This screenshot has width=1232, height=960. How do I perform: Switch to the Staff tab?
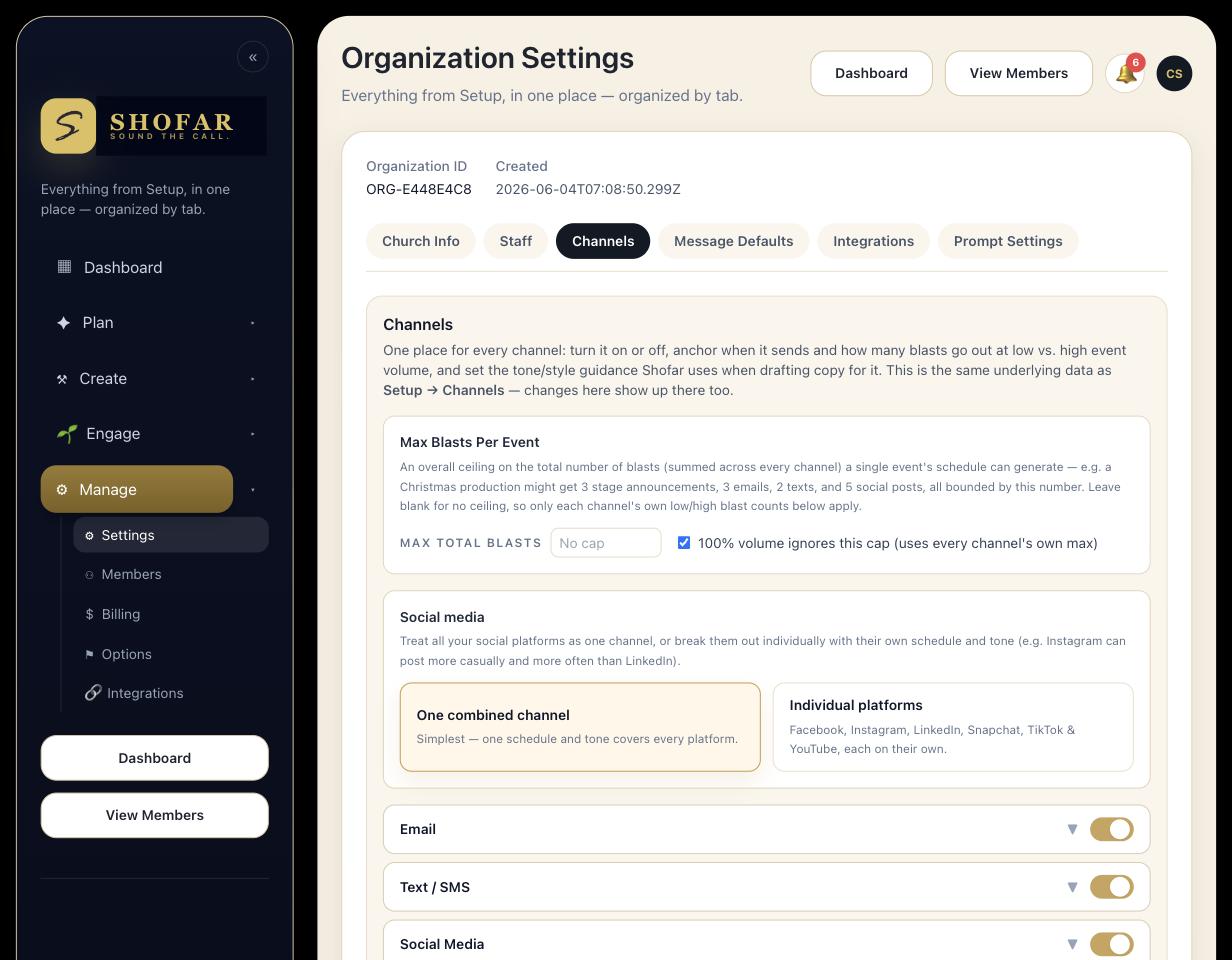coord(516,241)
